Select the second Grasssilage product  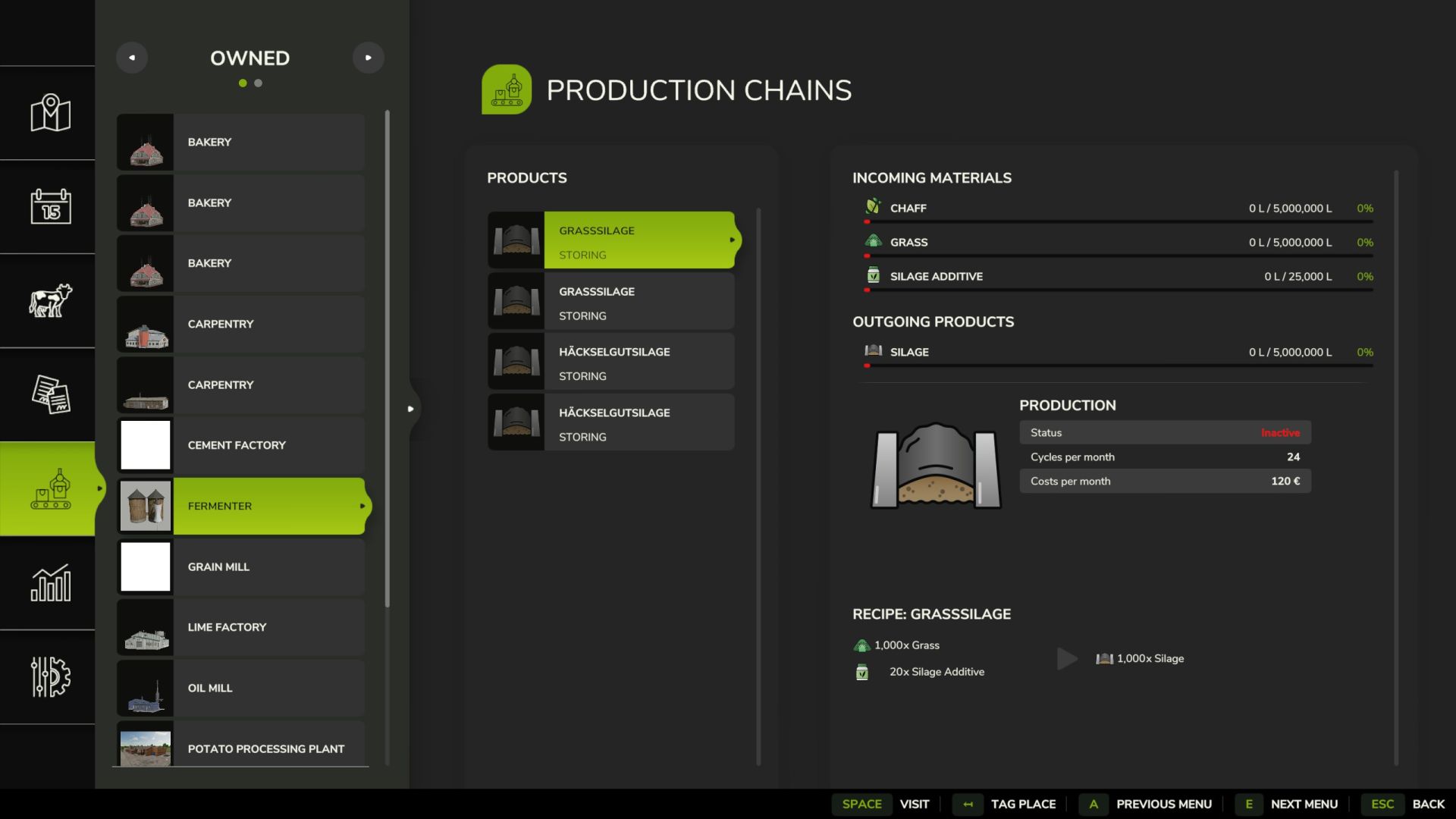pyautogui.click(x=611, y=301)
